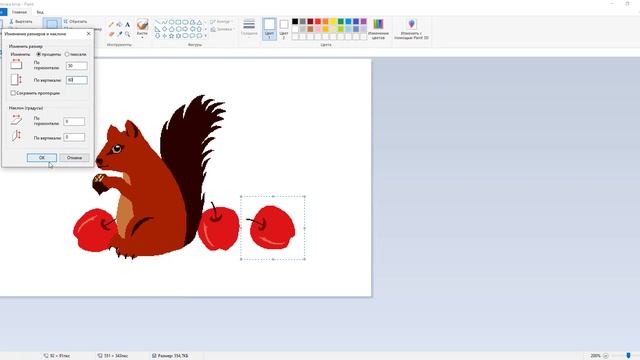640x360 pixels.
Task: Click the Cut (Вырезать) scissors button
Action: [x=20, y=21]
